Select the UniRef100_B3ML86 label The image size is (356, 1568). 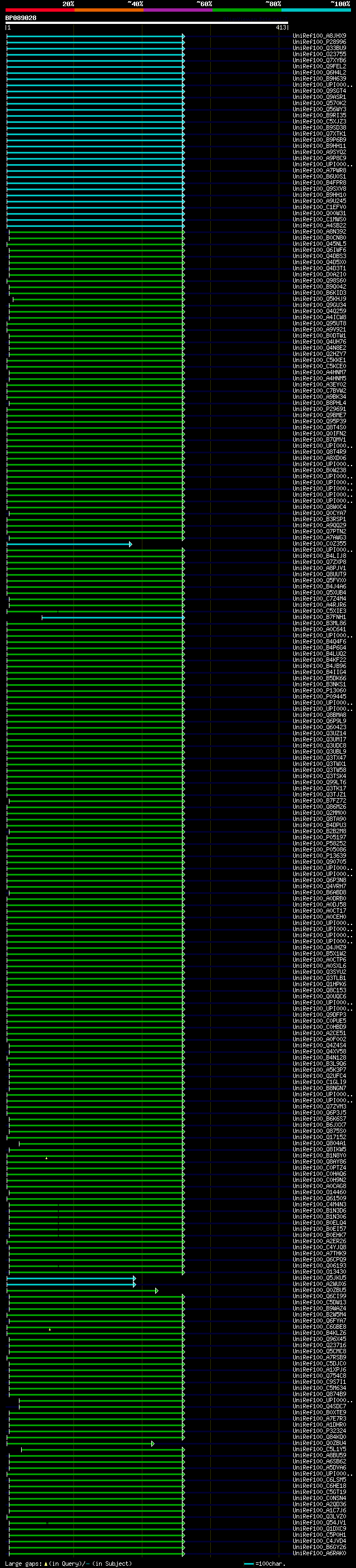point(319,624)
